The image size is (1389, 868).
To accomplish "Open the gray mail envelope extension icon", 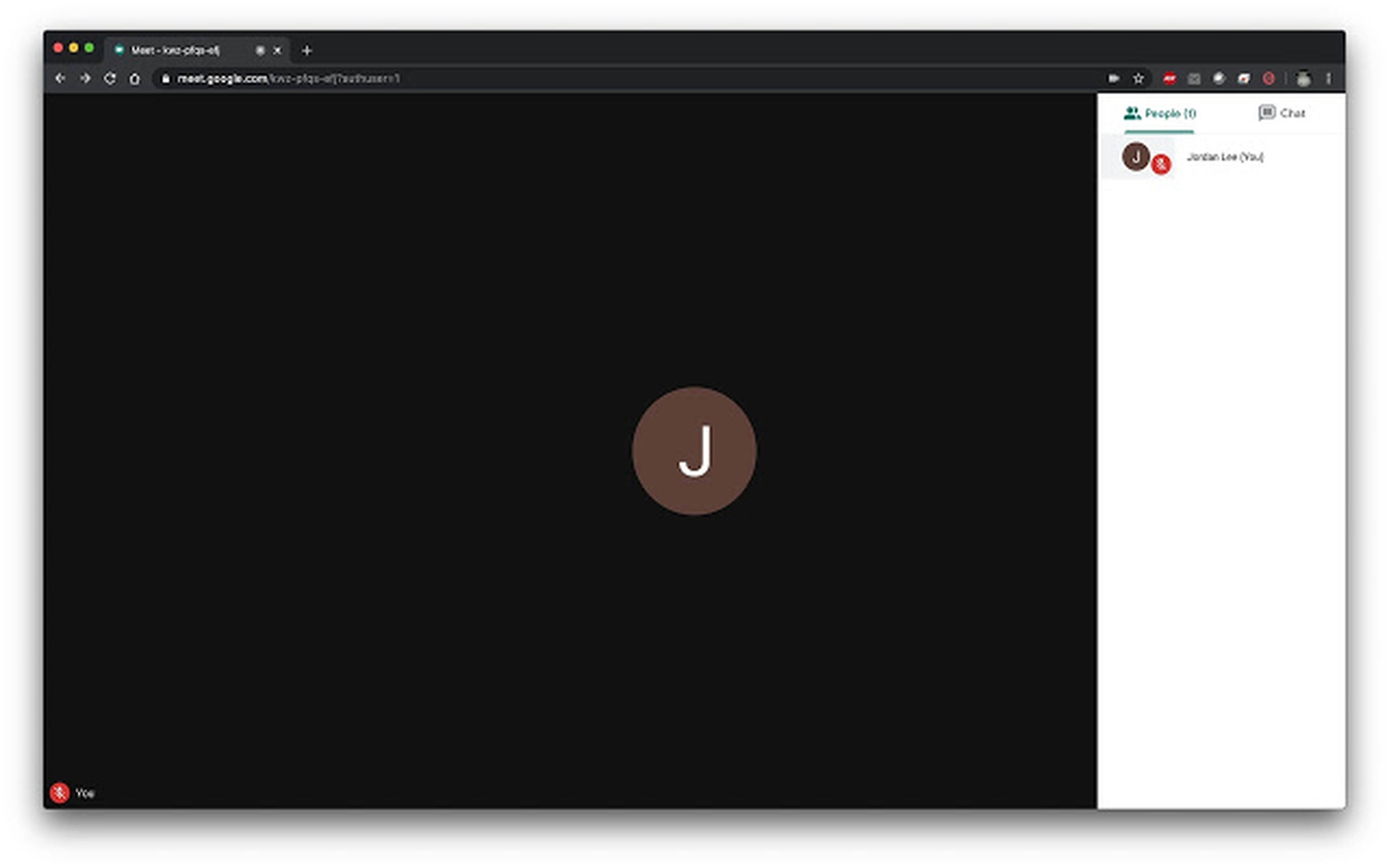I will pos(1194,78).
